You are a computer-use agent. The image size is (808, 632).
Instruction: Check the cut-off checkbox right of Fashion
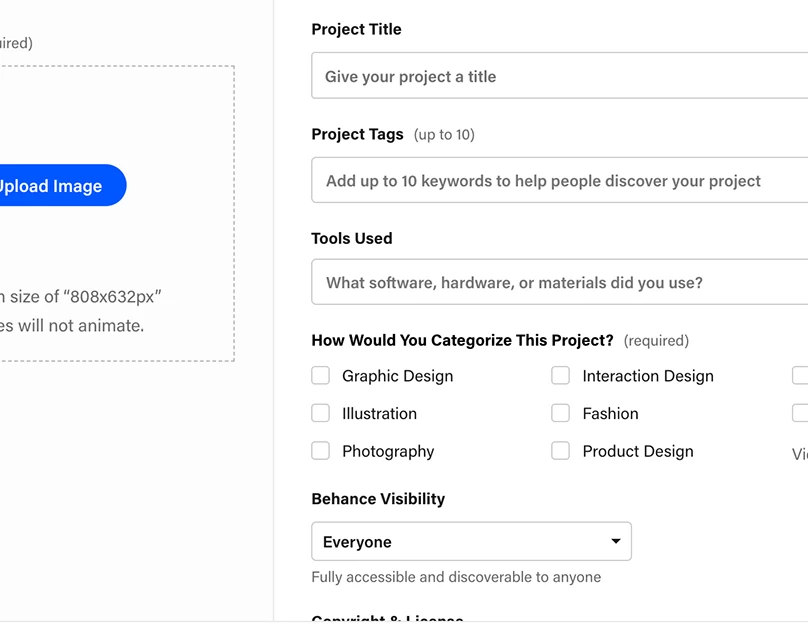pos(800,413)
